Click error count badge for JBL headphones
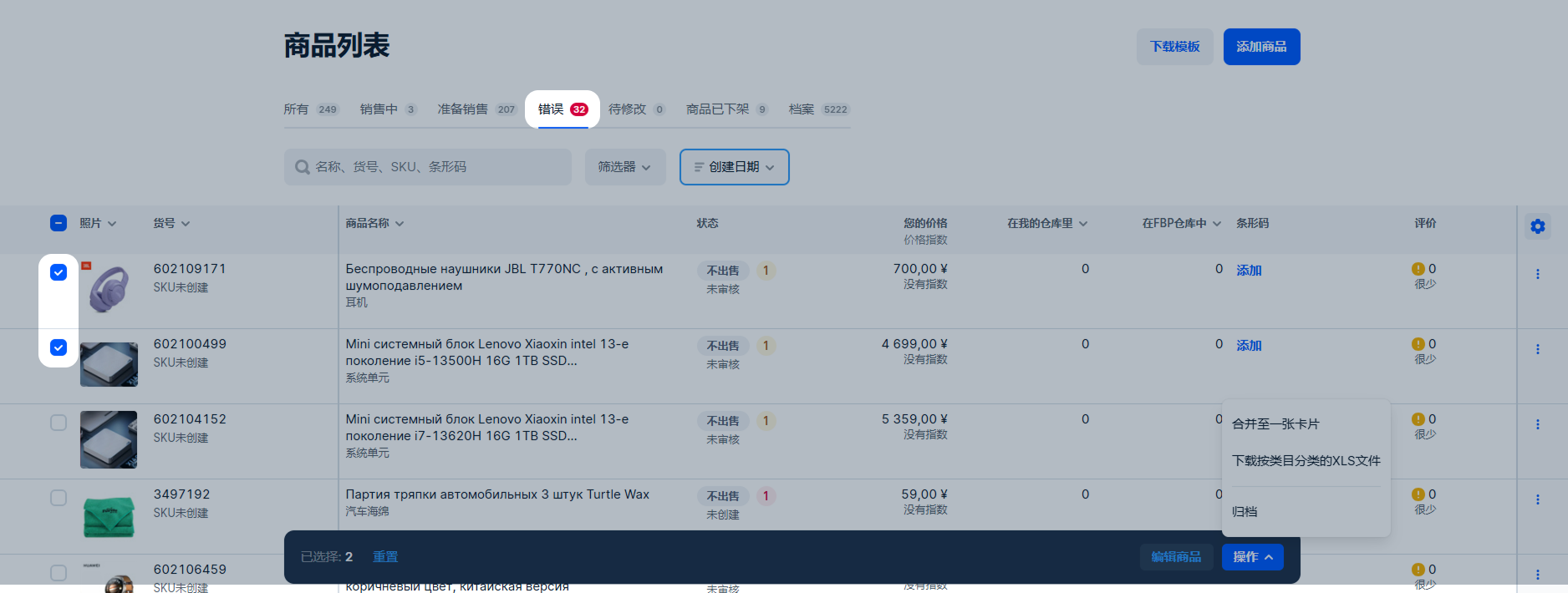1568x593 pixels. [x=766, y=271]
